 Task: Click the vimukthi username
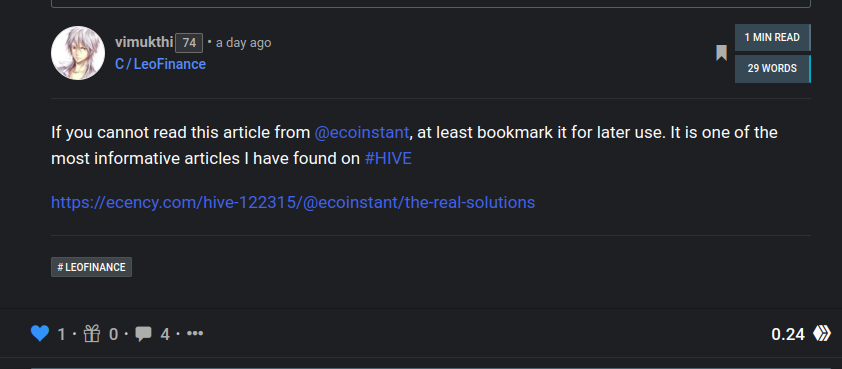pyautogui.click(x=144, y=42)
